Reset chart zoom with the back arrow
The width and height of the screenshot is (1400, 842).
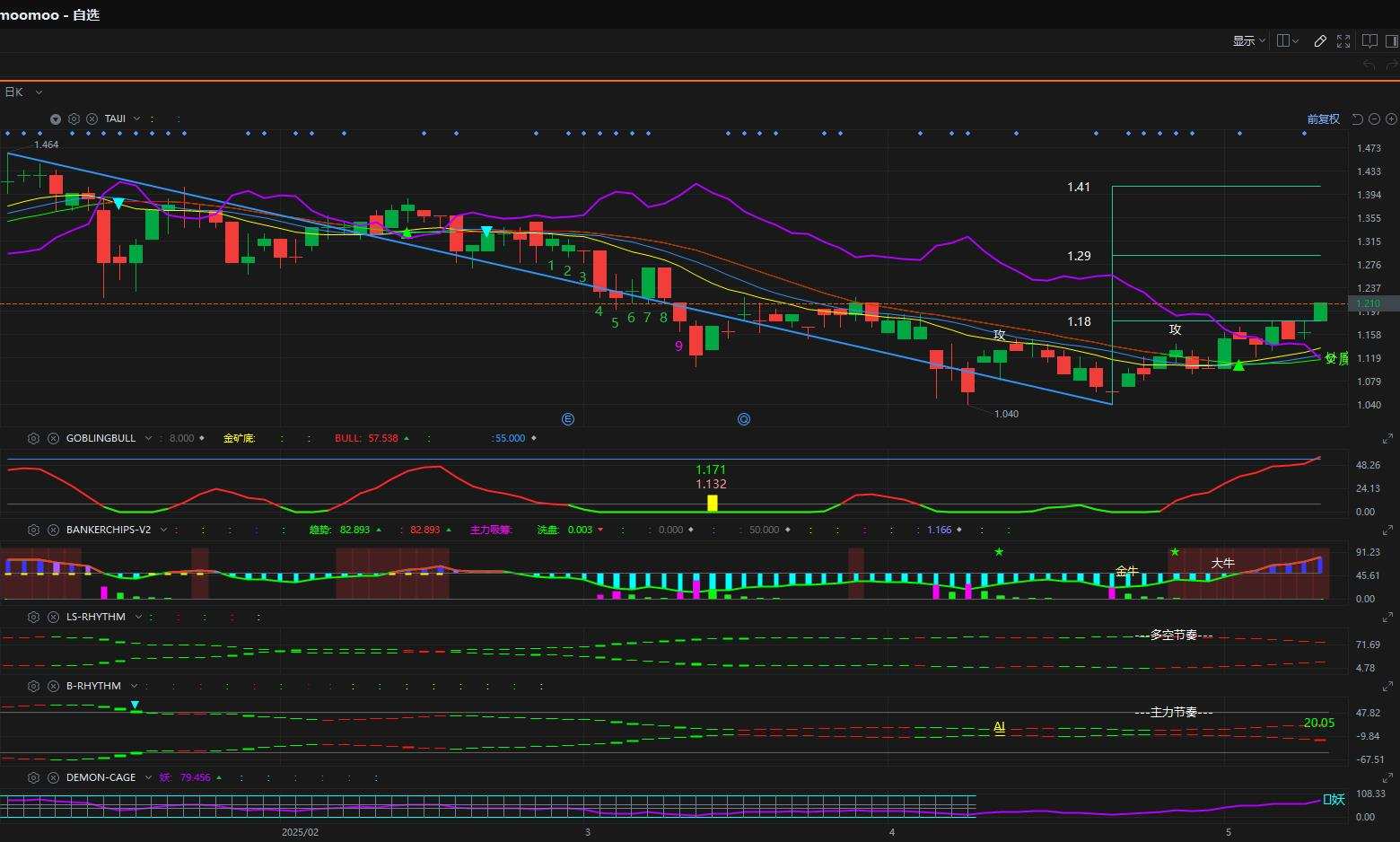click(1358, 118)
